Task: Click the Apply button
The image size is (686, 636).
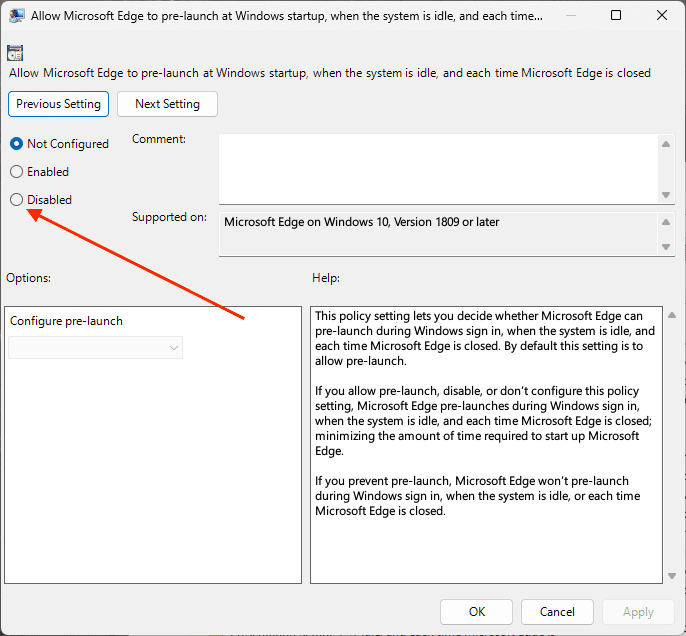Action: pyautogui.click(x=638, y=612)
